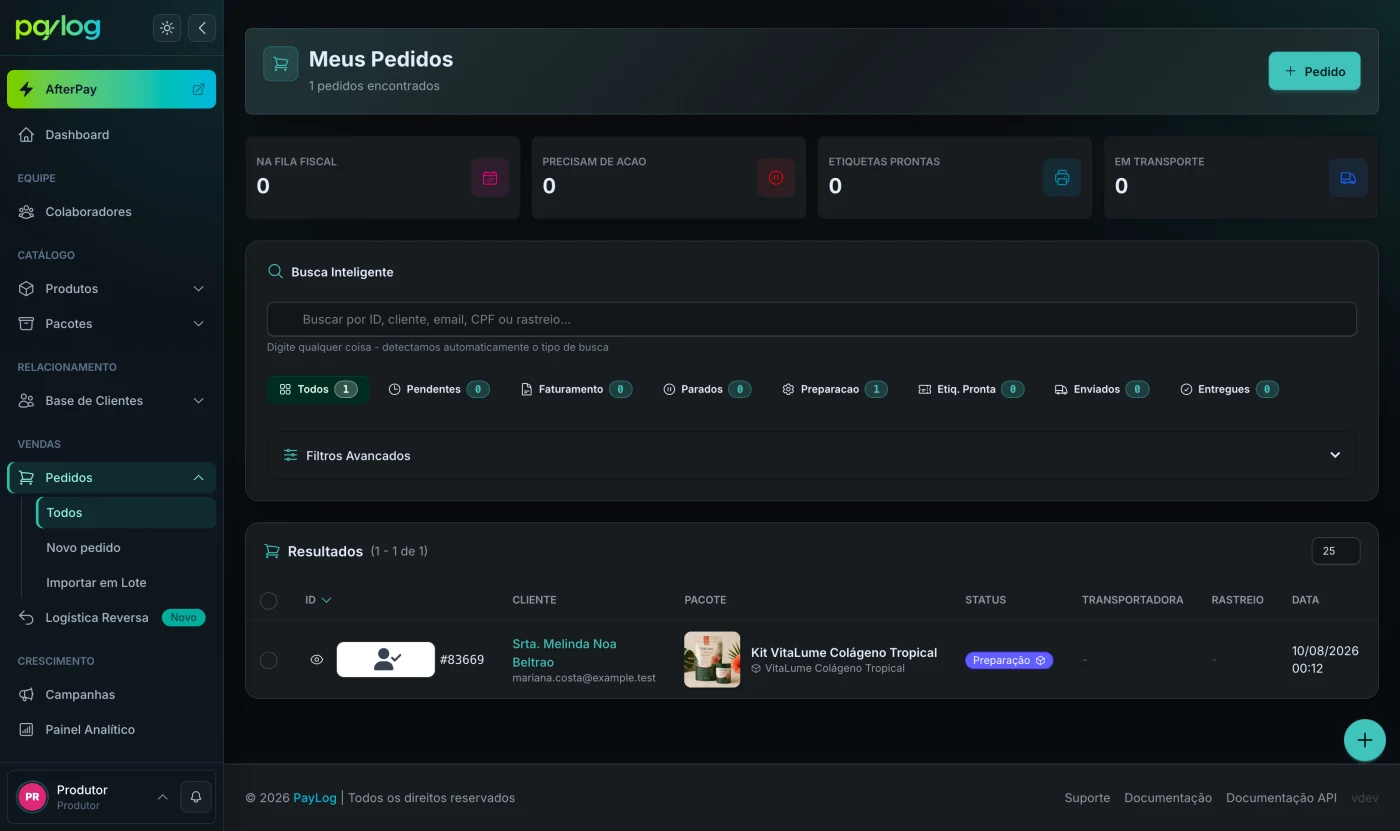Click the PR user avatar
Image resolution: width=1400 pixels, height=831 pixels.
click(32, 797)
